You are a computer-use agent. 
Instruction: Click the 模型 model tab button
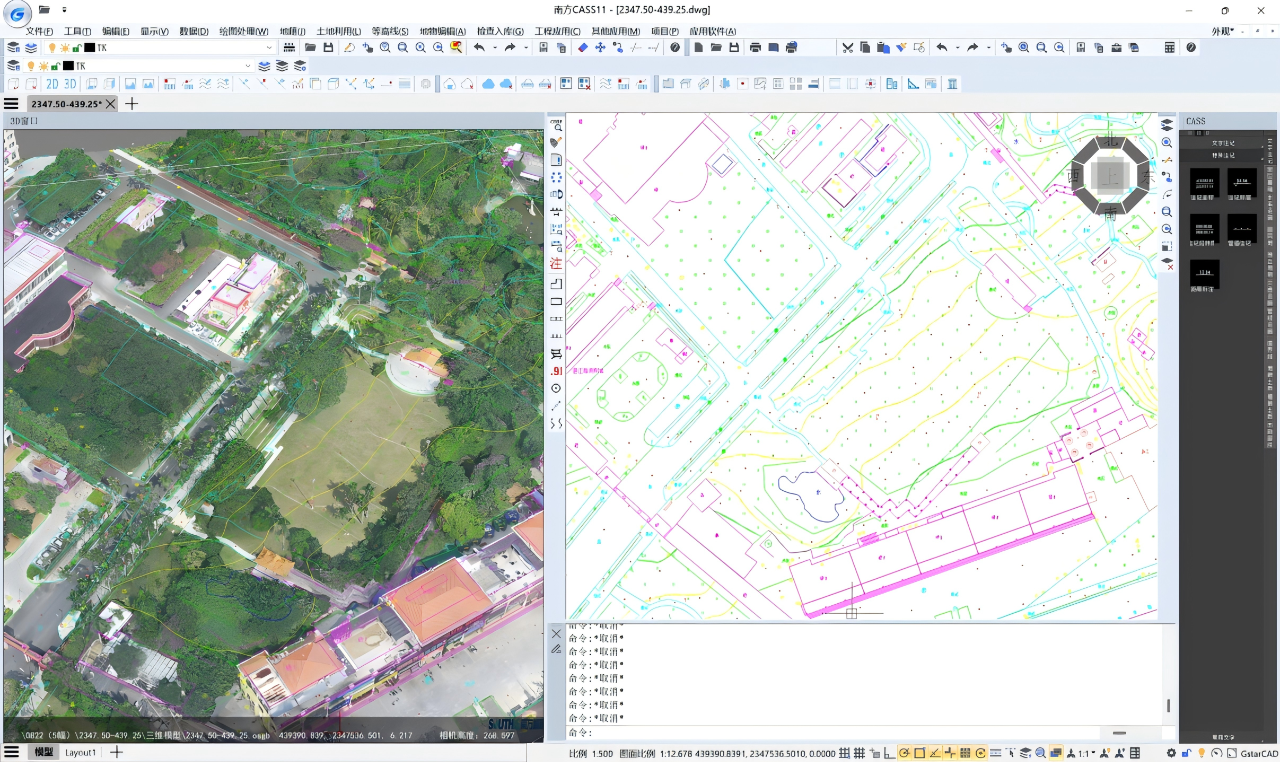(x=43, y=752)
